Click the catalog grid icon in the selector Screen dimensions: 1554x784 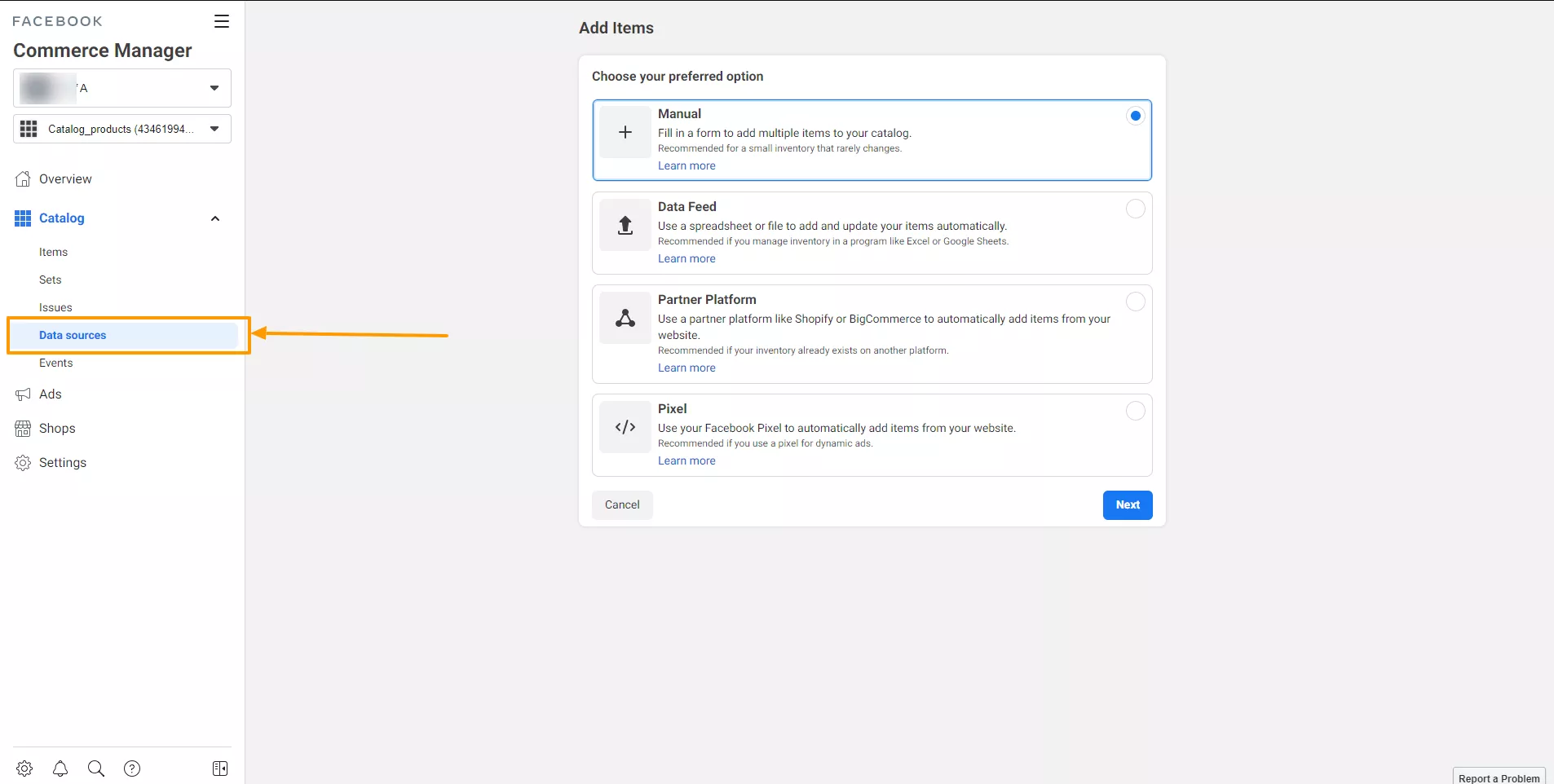29,129
